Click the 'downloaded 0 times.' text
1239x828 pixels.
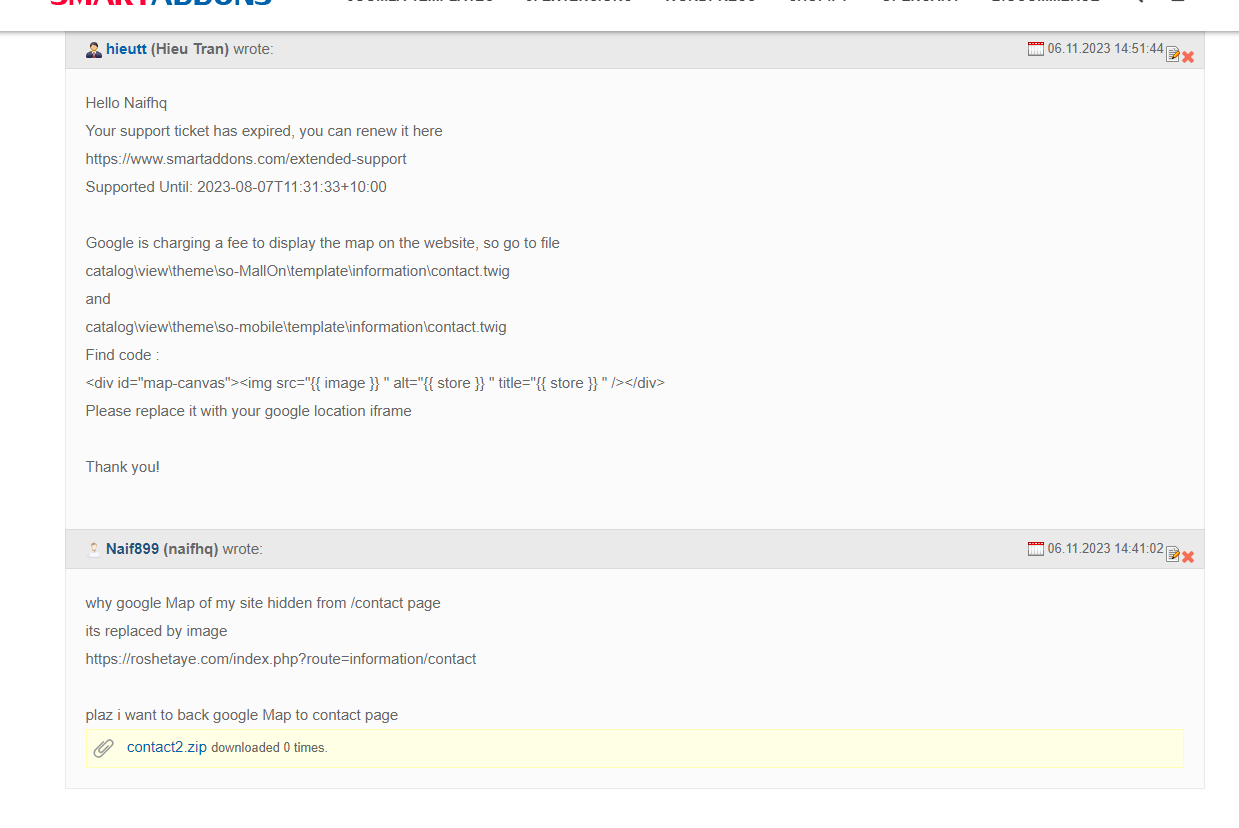(x=269, y=748)
